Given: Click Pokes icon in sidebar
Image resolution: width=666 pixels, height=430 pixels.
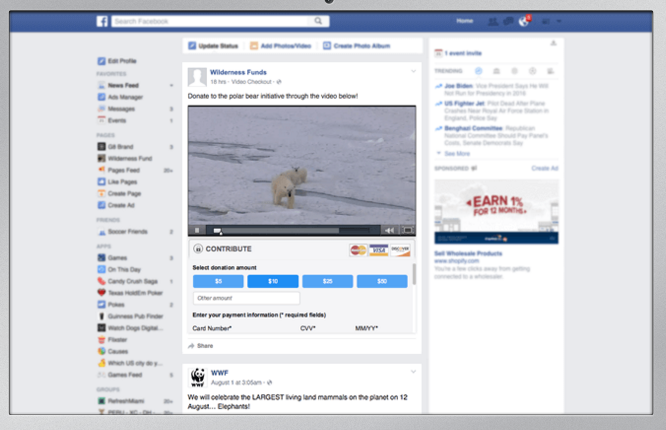Looking at the screenshot, I should 102,305.
